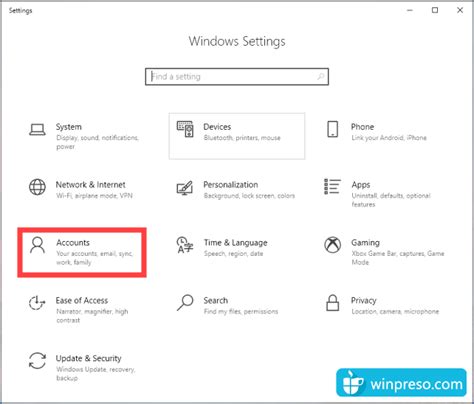The image size is (474, 404).
Task: Open the Network & Internet globe icon
Action: pos(37,187)
